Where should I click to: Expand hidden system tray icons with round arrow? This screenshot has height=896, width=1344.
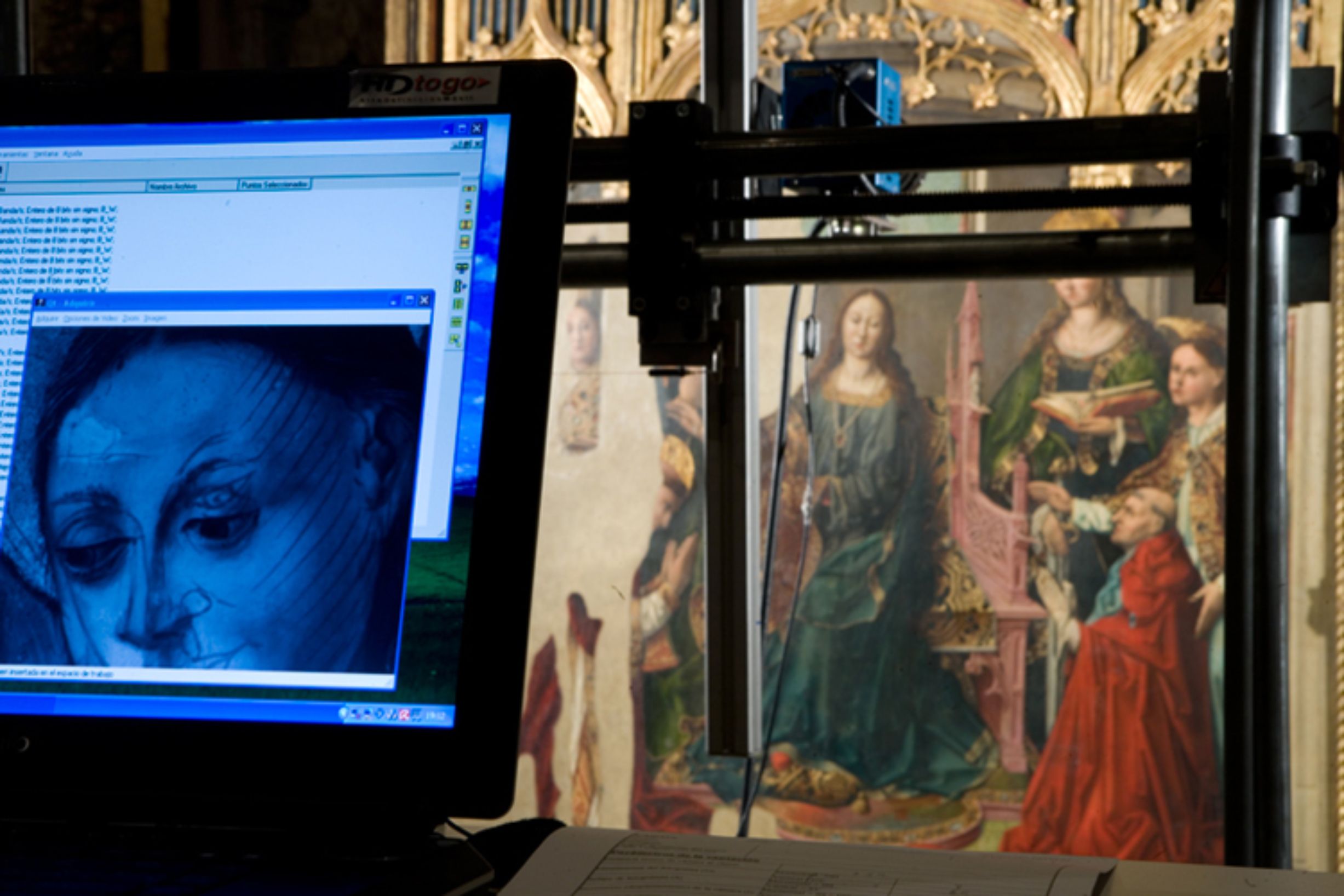[343, 714]
